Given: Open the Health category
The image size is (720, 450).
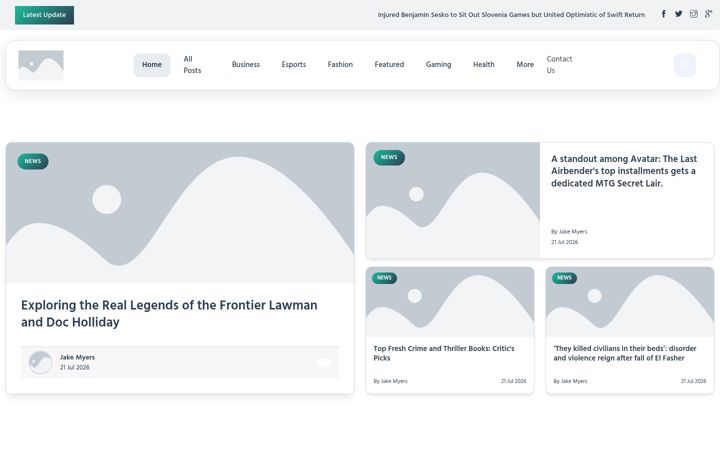Looking at the screenshot, I should [484, 65].
